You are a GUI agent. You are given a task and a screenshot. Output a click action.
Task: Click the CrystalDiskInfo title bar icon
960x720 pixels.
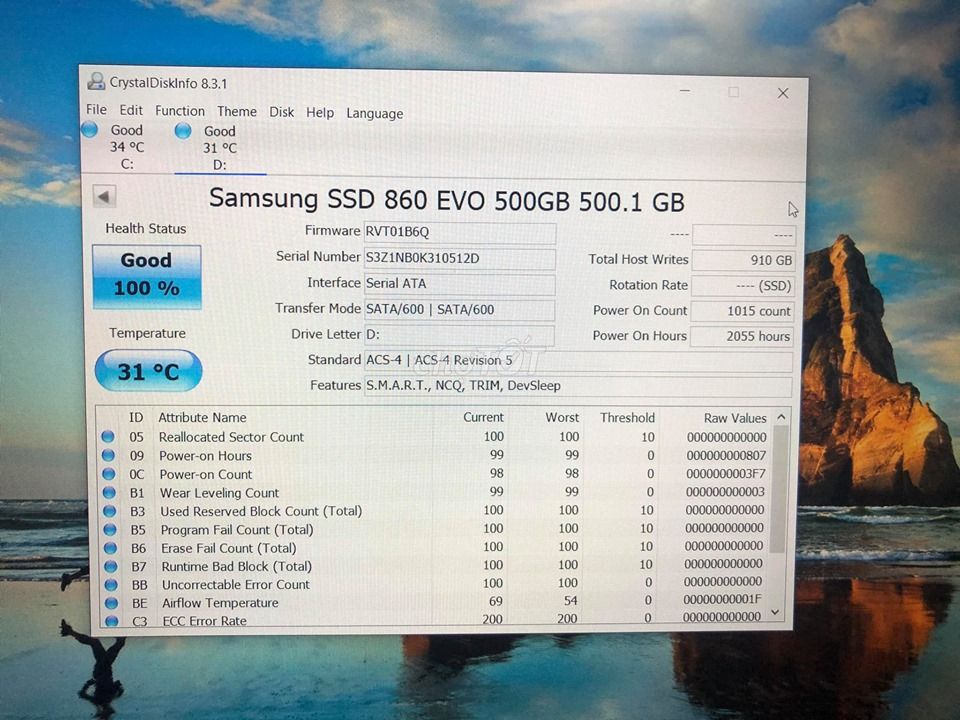pyautogui.click(x=96, y=81)
